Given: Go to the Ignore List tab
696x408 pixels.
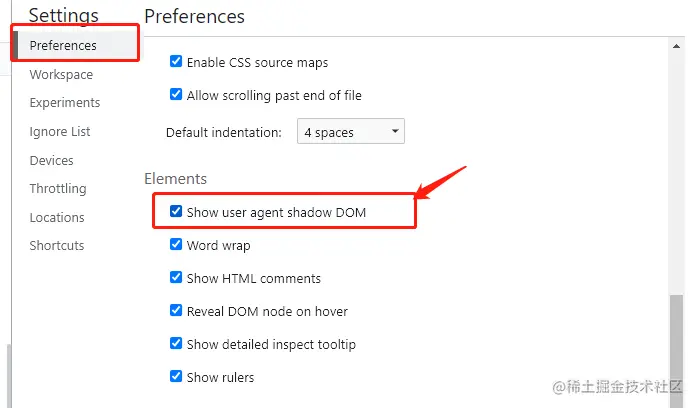Looking at the screenshot, I should 60,131.
